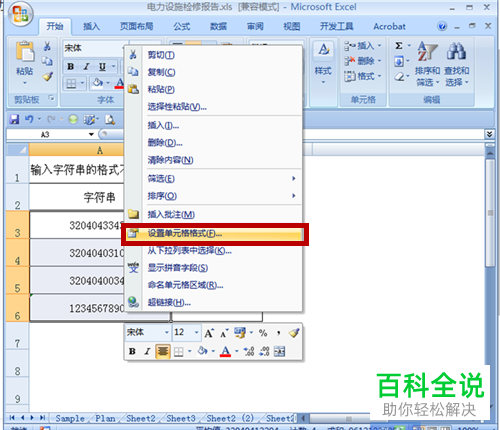The image size is (500, 430).
Task: Click font color A in mini toolbar
Action: (226, 351)
